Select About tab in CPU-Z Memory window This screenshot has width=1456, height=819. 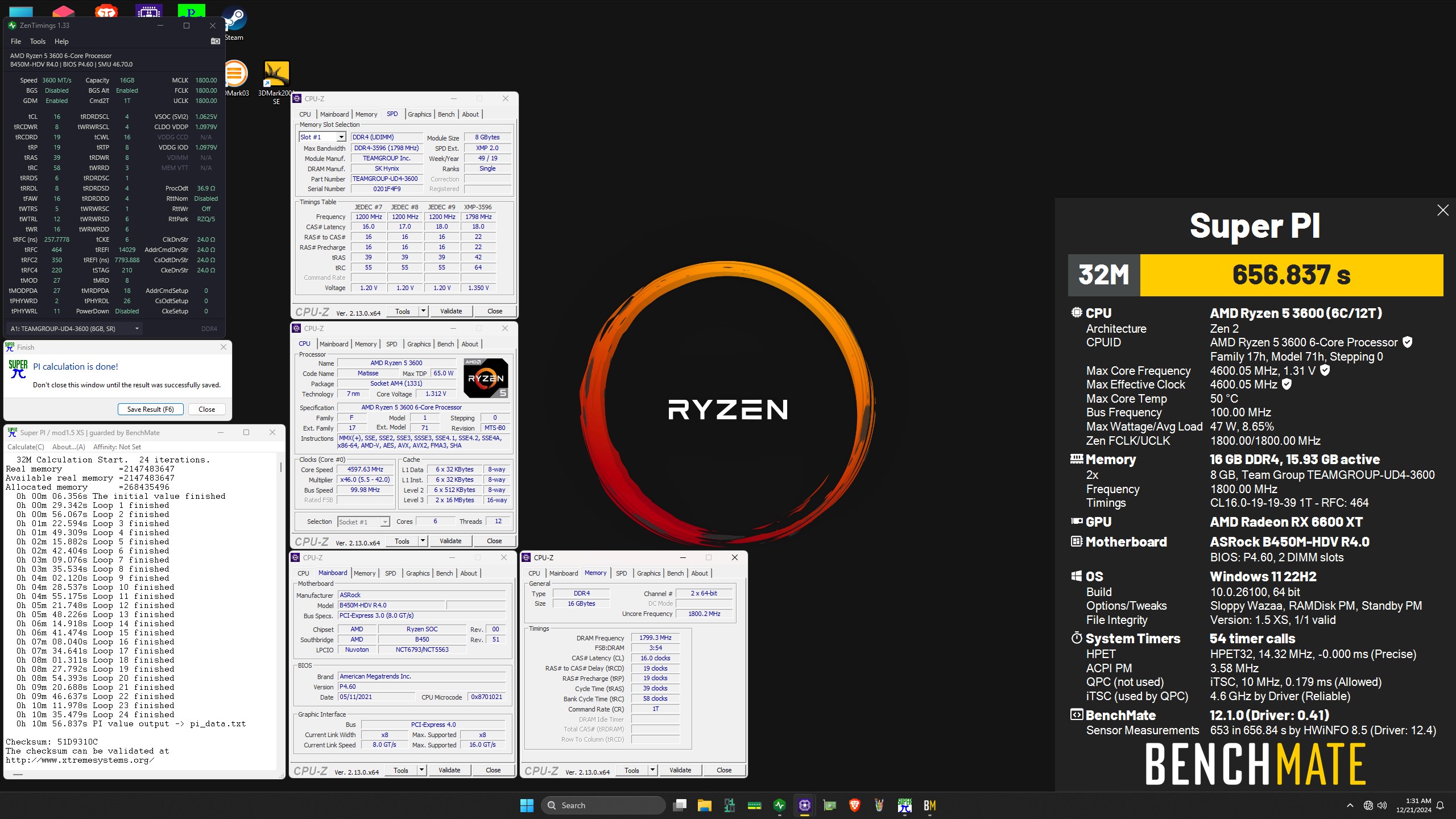click(700, 573)
